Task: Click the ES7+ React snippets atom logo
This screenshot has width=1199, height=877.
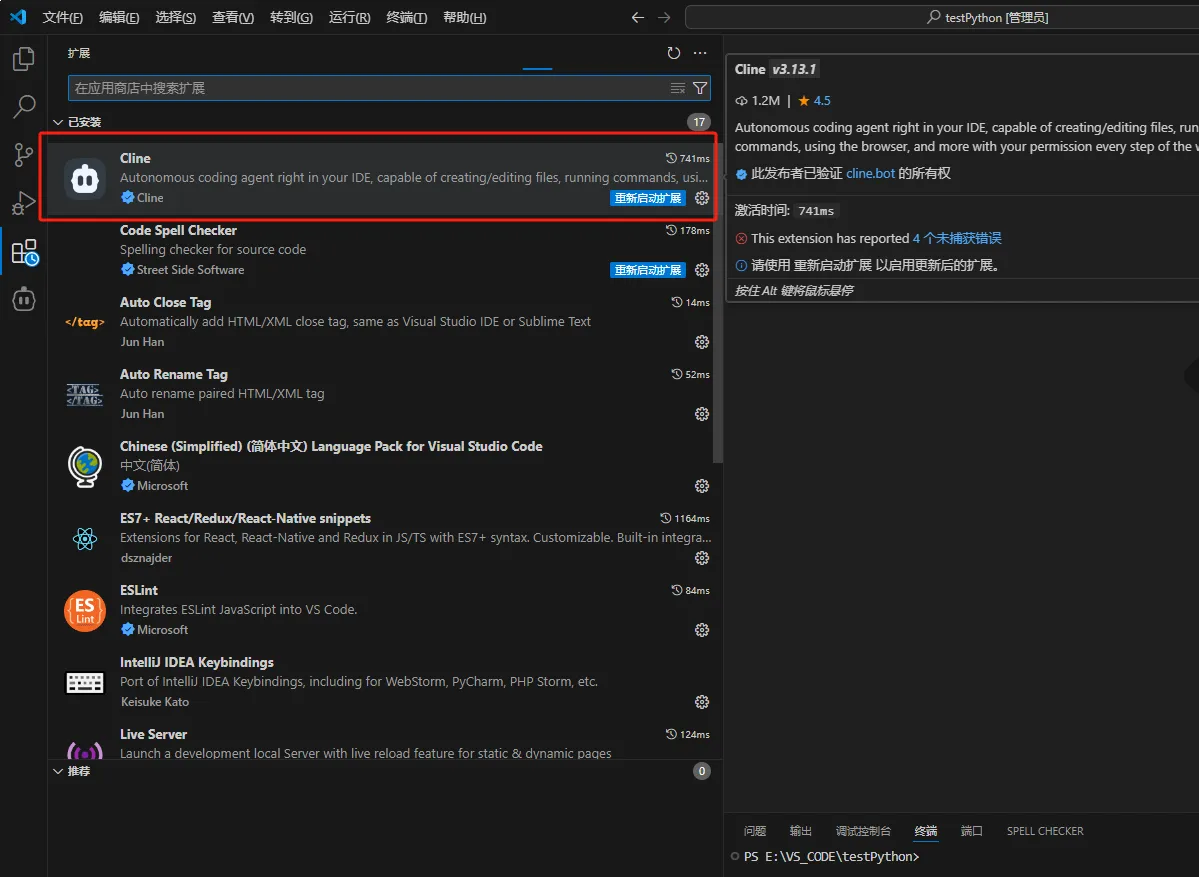Action: coord(85,539)
